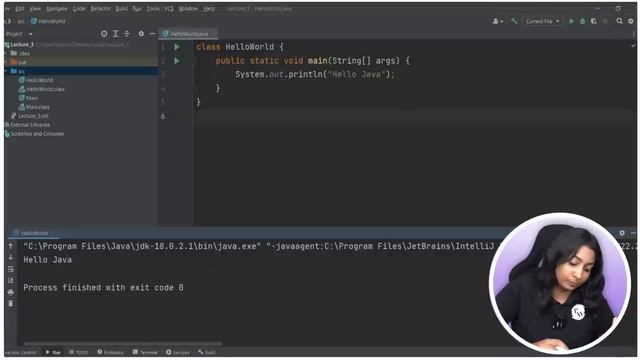The width and height of the screenshot is (640, 360).
Task: Open the Tools menu
Action: (x=153, y=9)
